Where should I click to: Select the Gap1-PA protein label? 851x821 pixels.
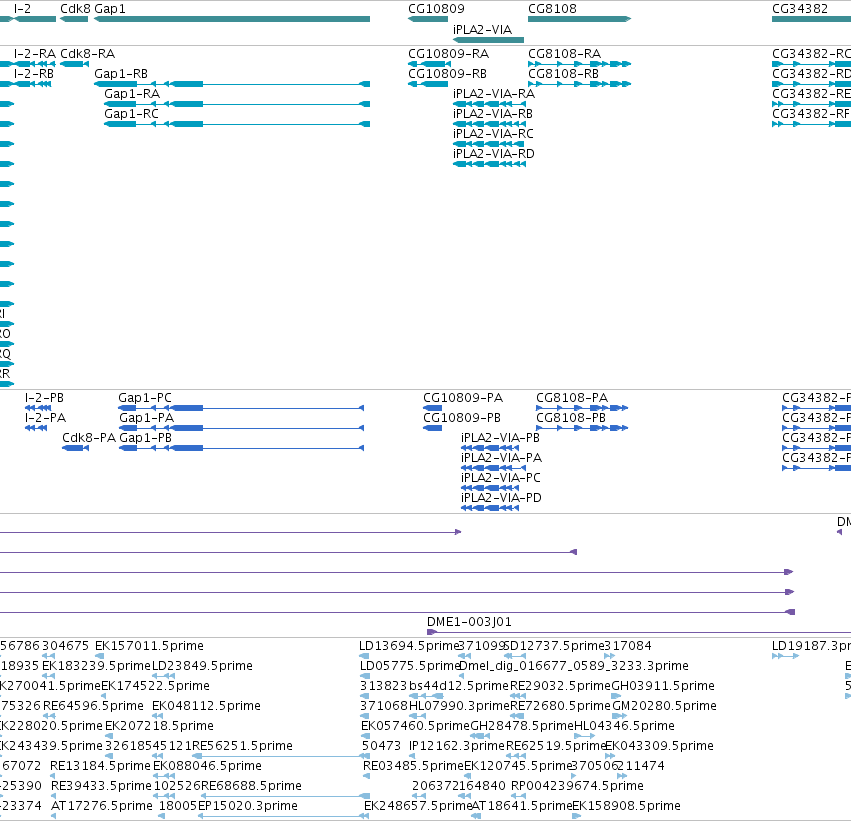[147, 418]
